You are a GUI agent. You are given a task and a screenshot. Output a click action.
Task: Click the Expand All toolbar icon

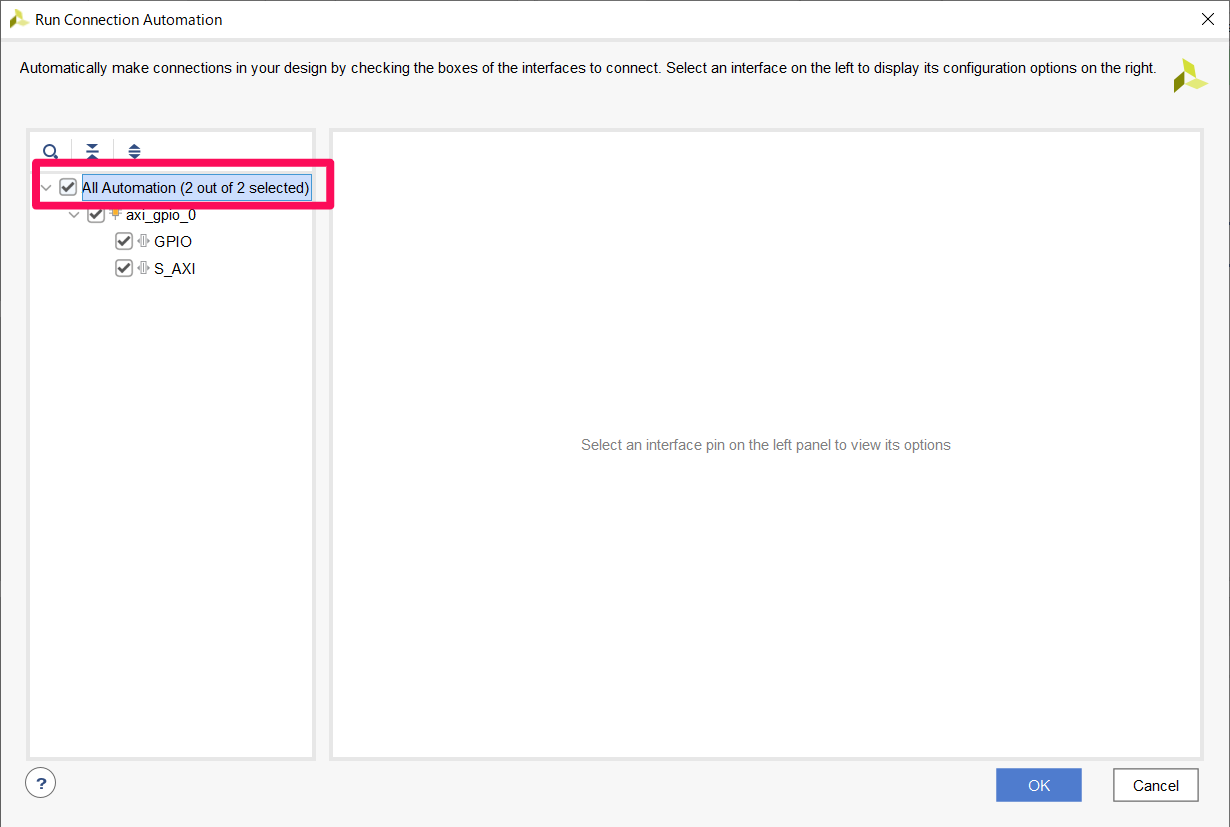pyautogui.click(x=134, y=152)
